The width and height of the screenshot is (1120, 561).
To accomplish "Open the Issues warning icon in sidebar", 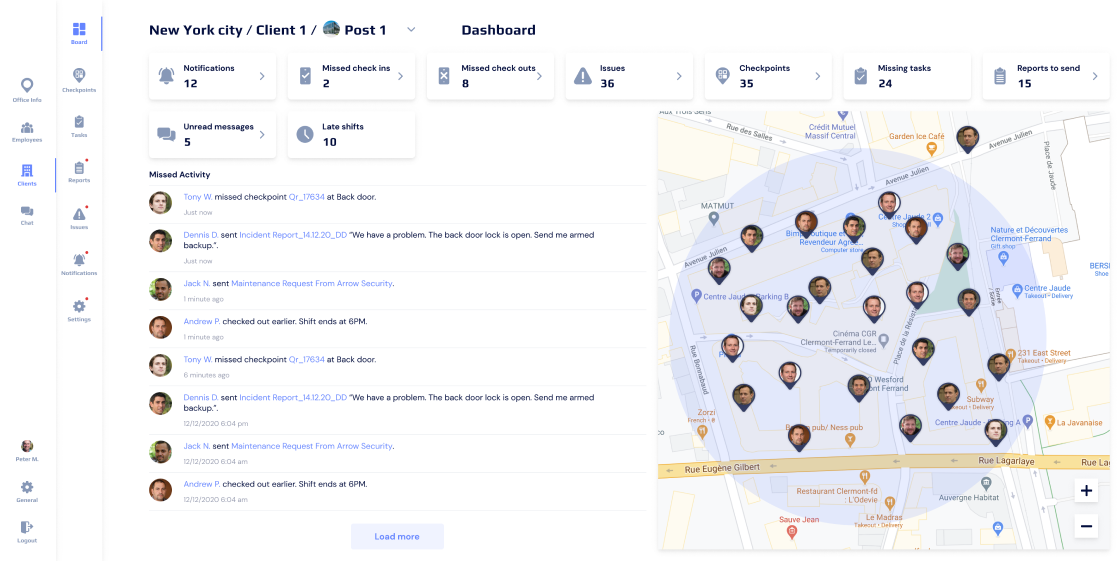I will pyautogui.click(x=79, y=214).
